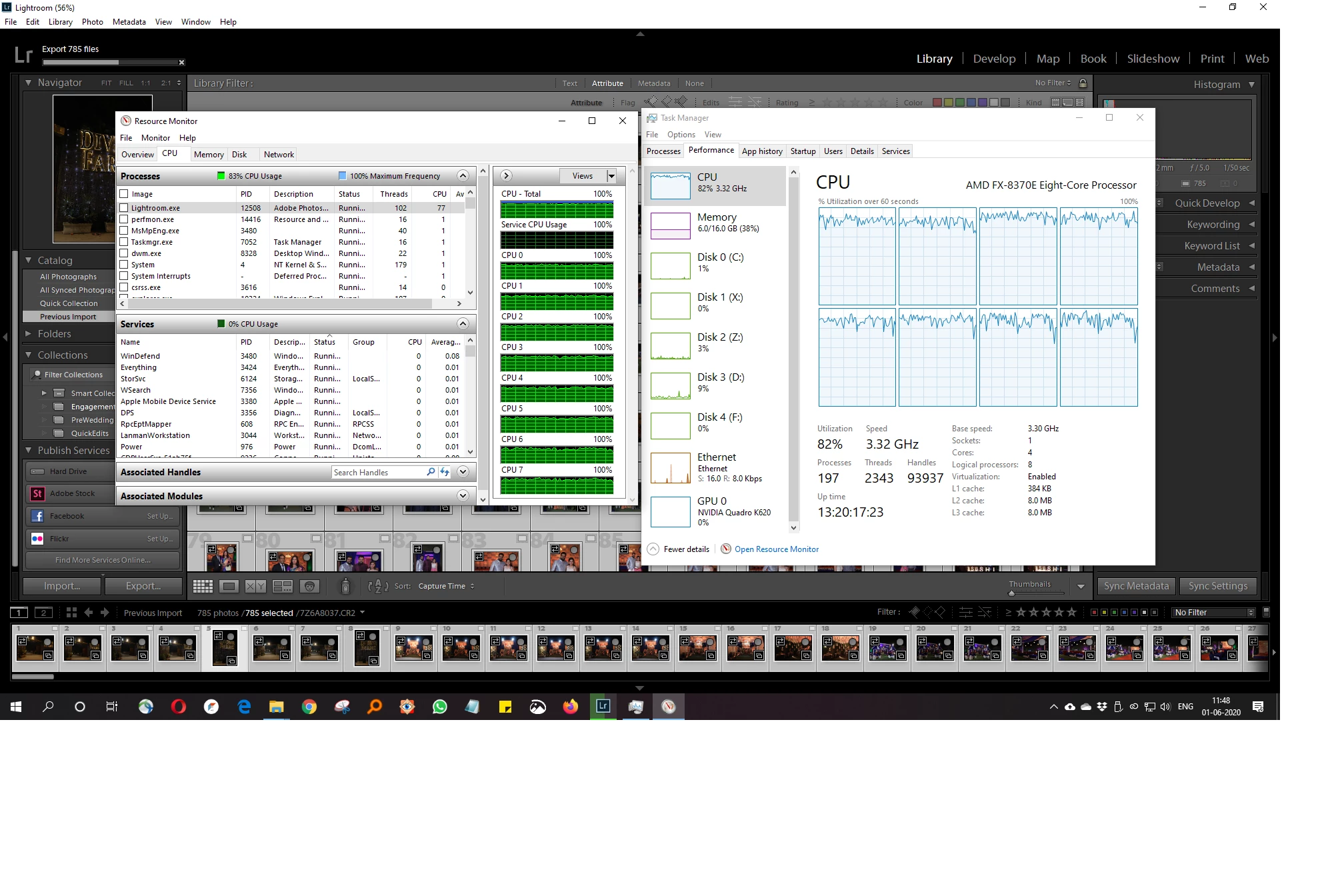Check the perfmon.exe process checkbox
Image resolution: width=1344 pixels, height=896 pixels.
[124, 219]
